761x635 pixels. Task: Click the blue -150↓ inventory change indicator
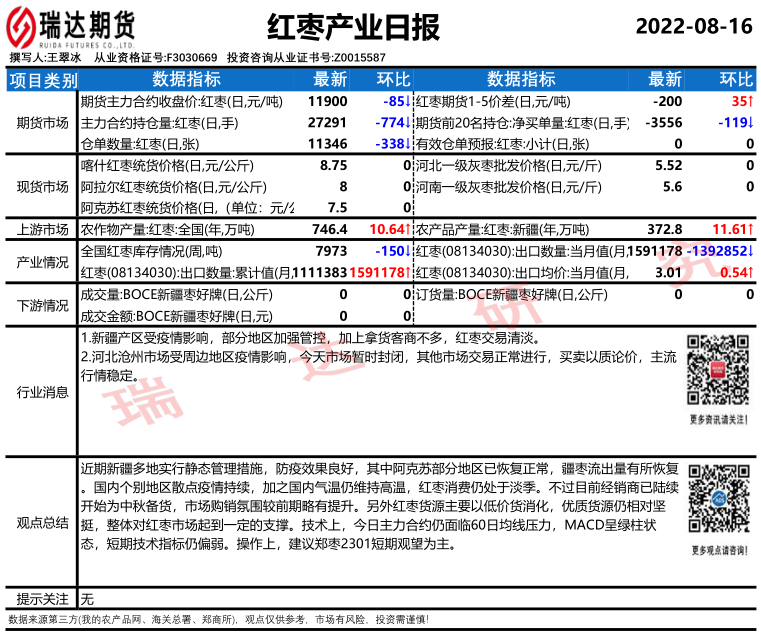[x=392, y=250]
